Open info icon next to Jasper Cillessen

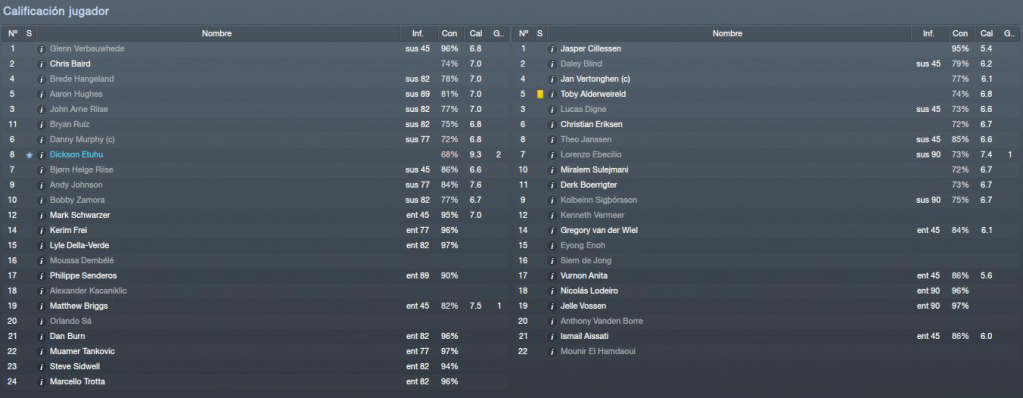click(552, 49)
